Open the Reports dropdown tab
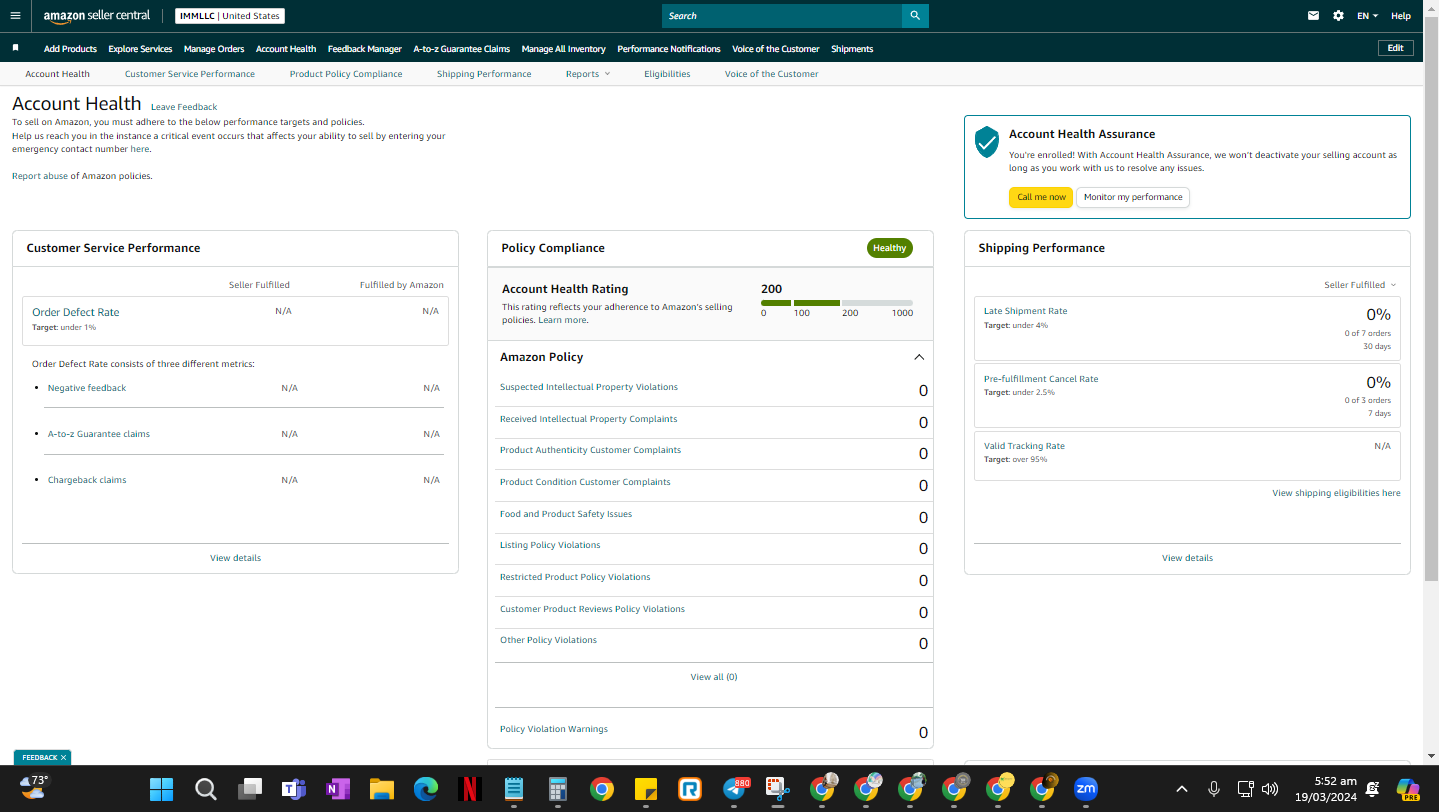This screenshot has height=812, width=1439. (x=587, y=74)
